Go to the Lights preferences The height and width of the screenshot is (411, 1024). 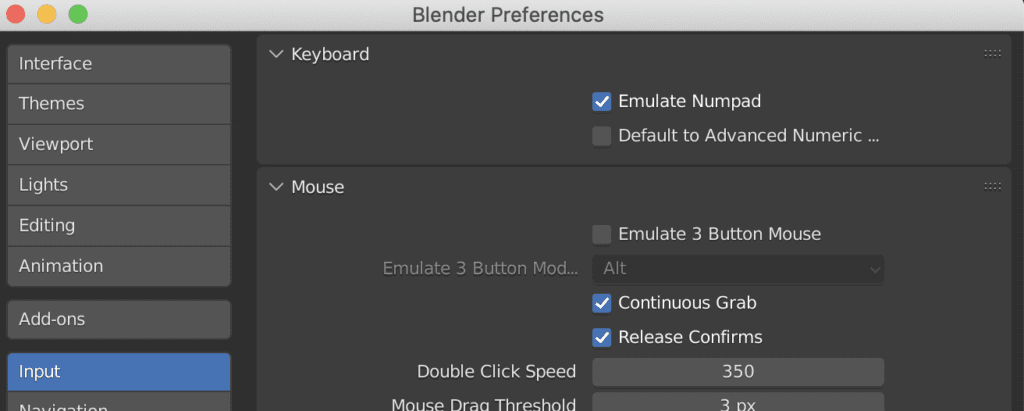119,185
